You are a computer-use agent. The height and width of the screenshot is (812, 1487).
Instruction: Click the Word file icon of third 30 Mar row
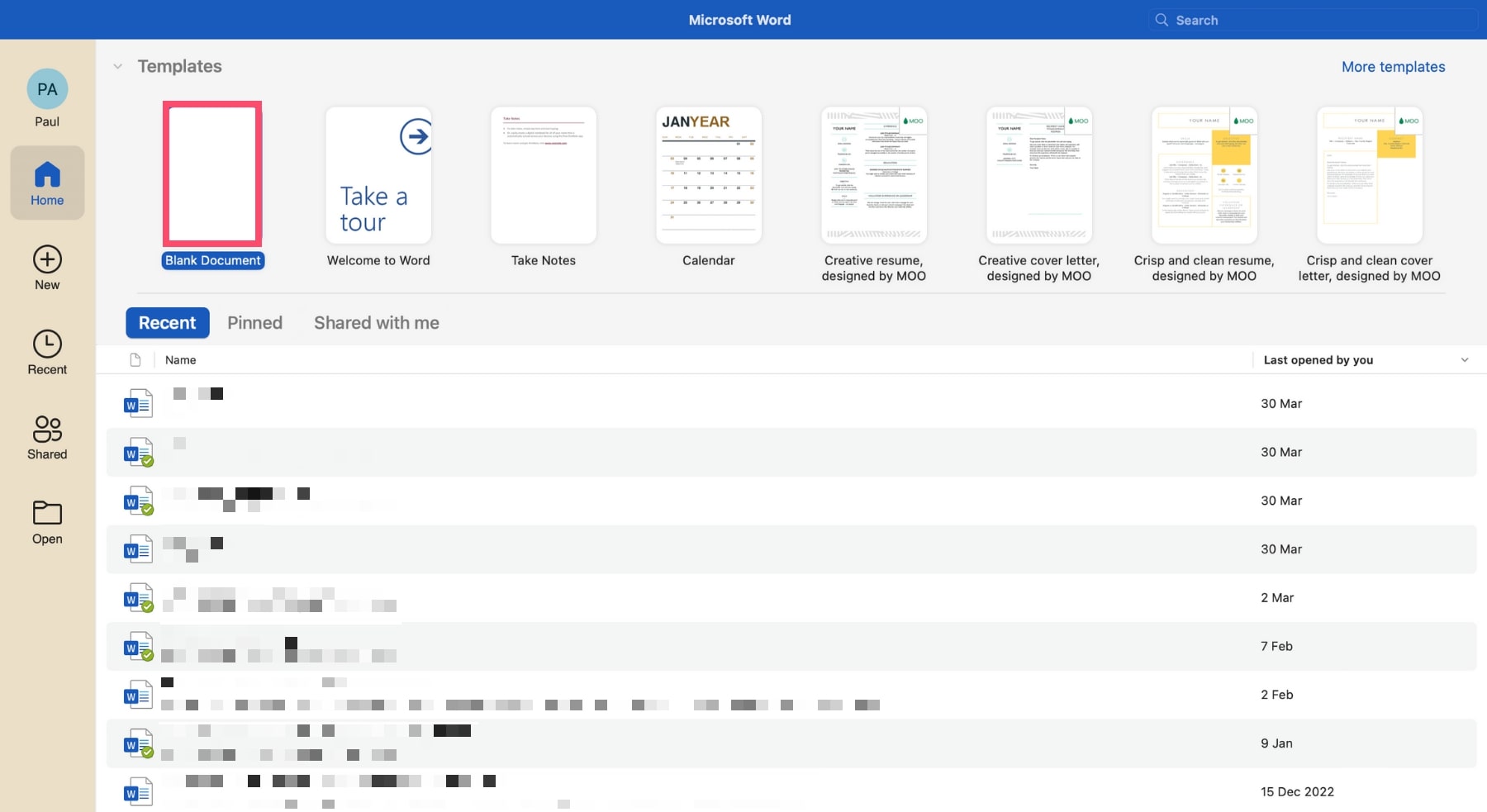(x=138, y=501)
